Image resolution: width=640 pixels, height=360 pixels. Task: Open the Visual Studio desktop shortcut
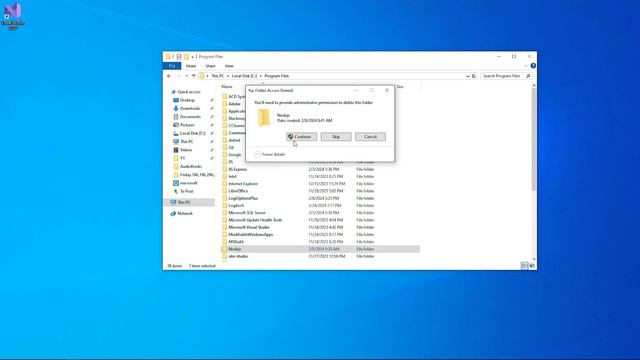point(13,16)
